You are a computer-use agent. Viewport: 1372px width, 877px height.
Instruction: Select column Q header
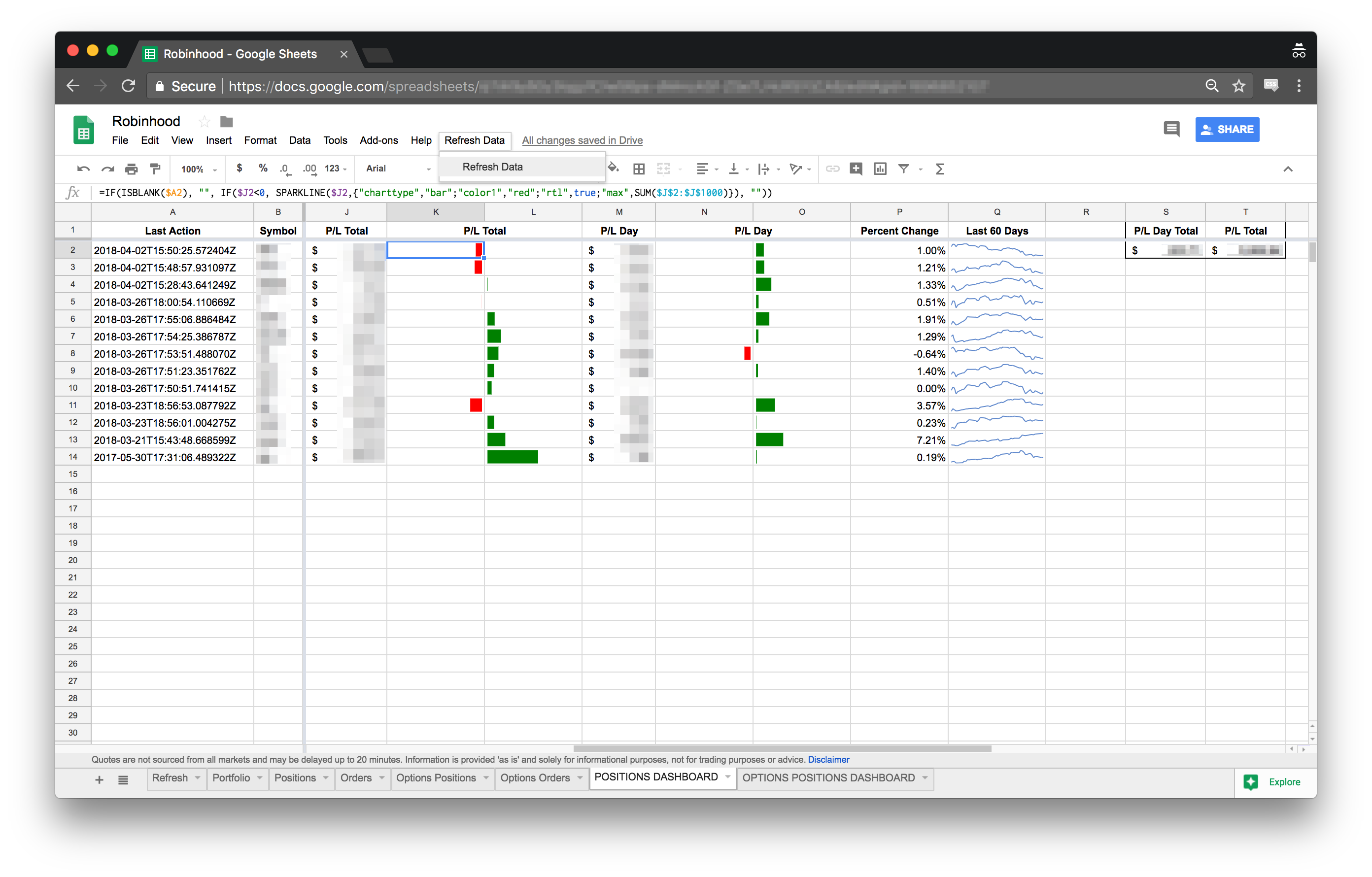coord(996,212)
